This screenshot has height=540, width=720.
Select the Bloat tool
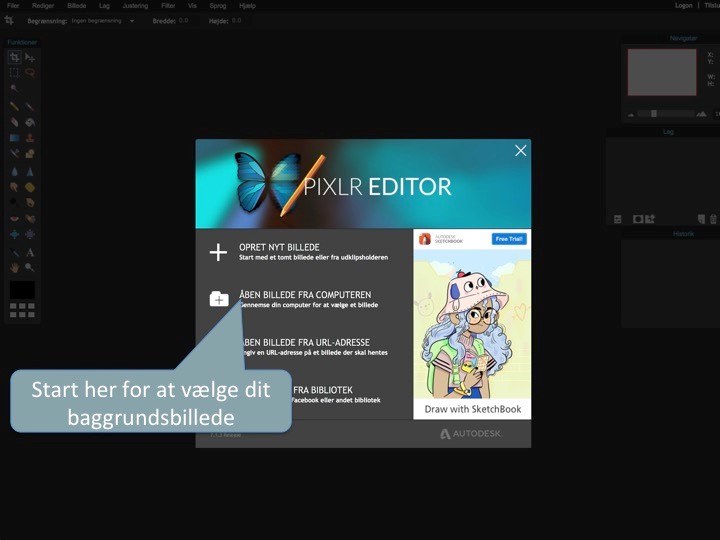pos(15,234)
